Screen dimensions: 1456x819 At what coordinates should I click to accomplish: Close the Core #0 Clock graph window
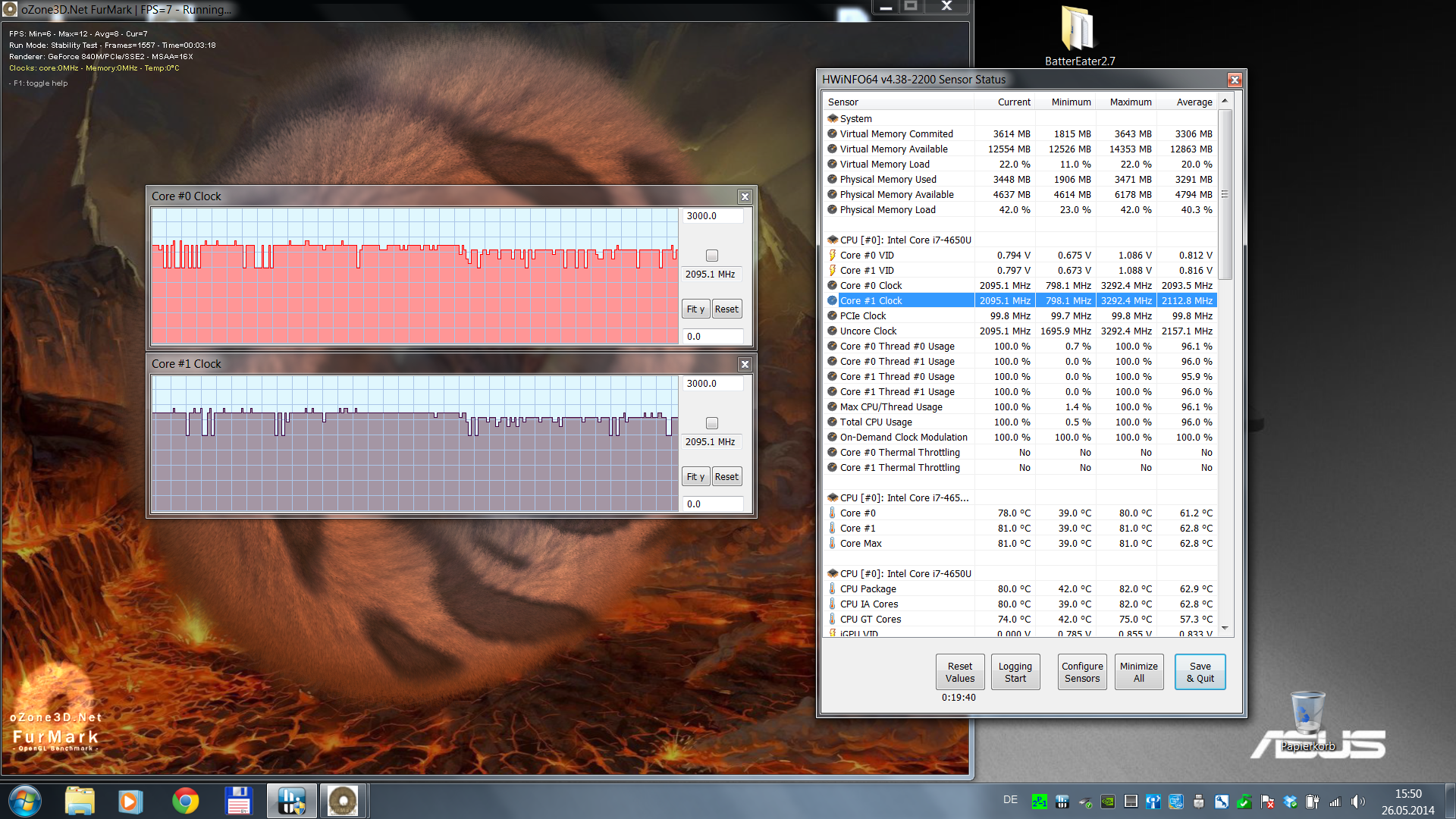pos(745,196)
